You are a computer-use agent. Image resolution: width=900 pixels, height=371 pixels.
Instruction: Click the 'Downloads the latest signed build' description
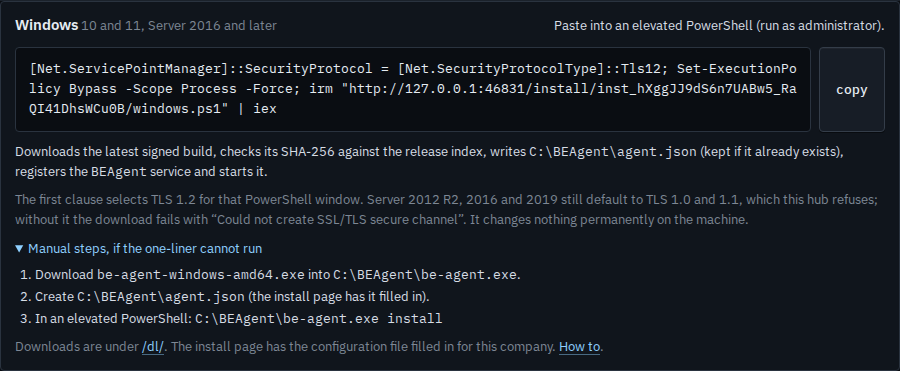point(428,161)
